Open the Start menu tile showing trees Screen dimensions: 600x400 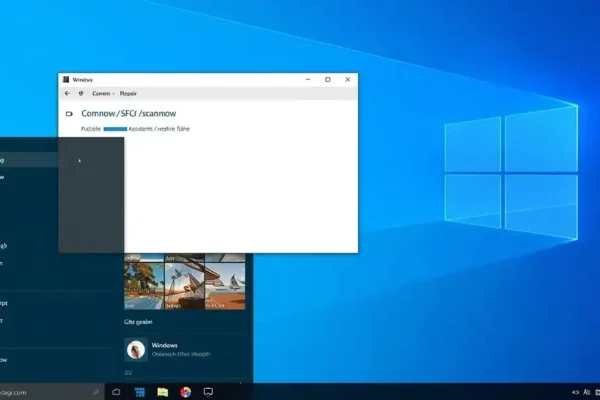[x=144, y=286]
